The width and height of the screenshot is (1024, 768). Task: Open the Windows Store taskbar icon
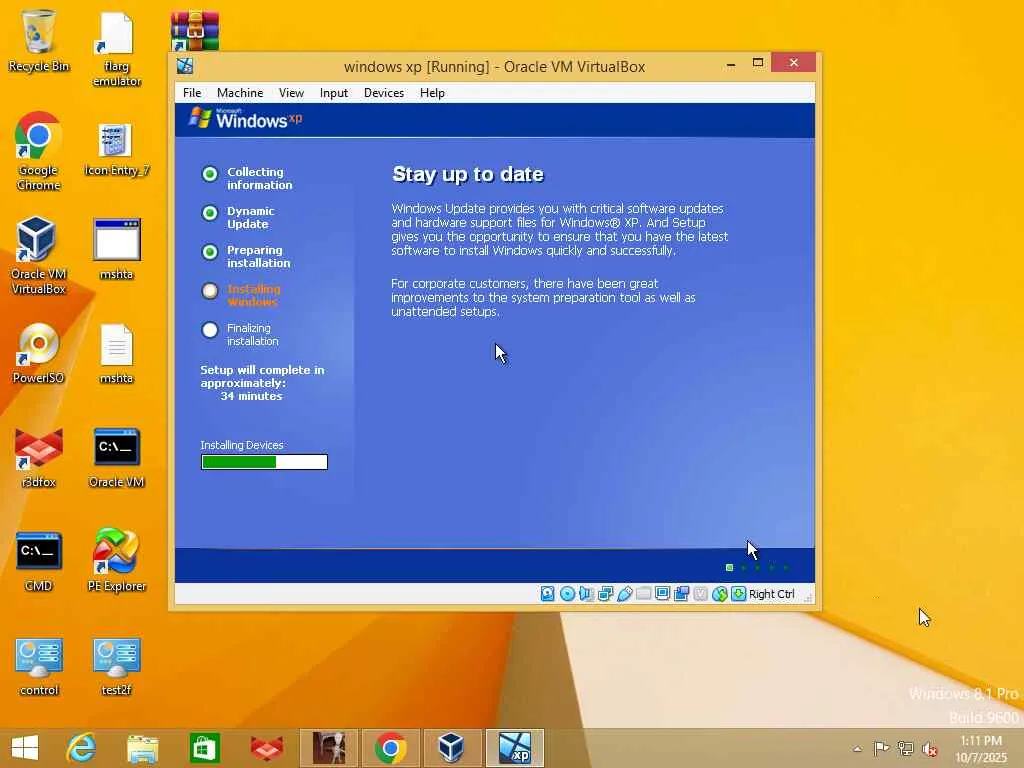(x=204, y=748)
